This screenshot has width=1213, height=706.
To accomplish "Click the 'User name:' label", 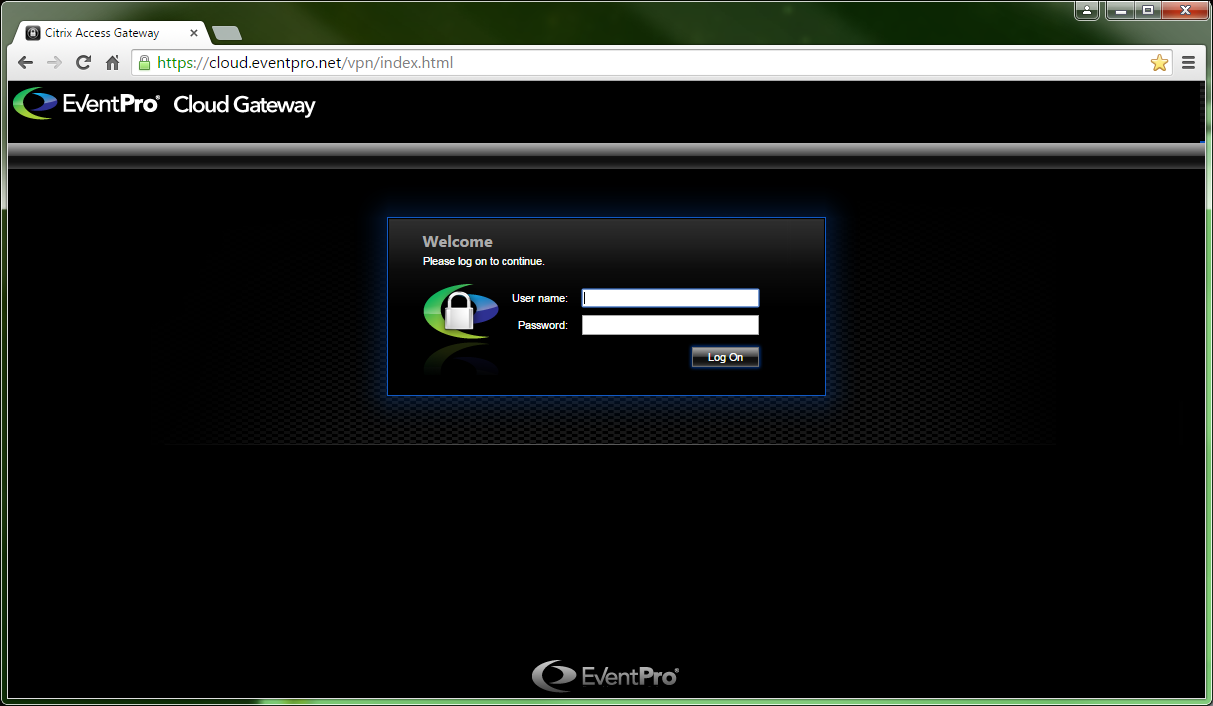I will [x=540, y=298].
